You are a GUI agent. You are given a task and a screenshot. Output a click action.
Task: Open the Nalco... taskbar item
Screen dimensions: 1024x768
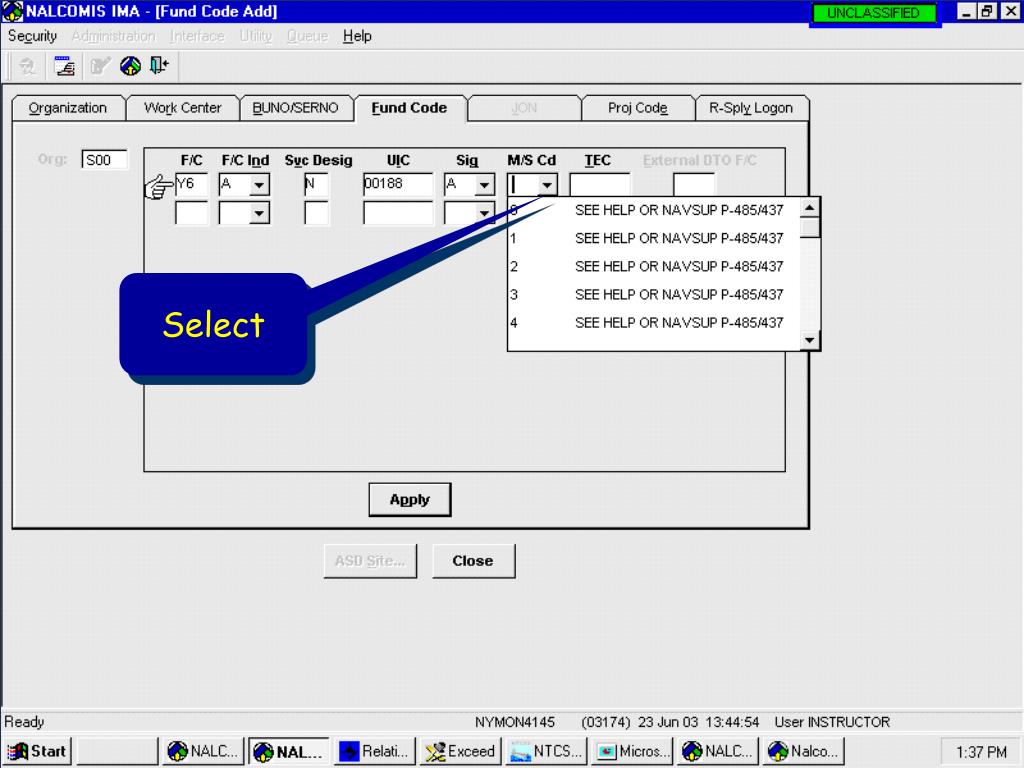pos(803,752)
